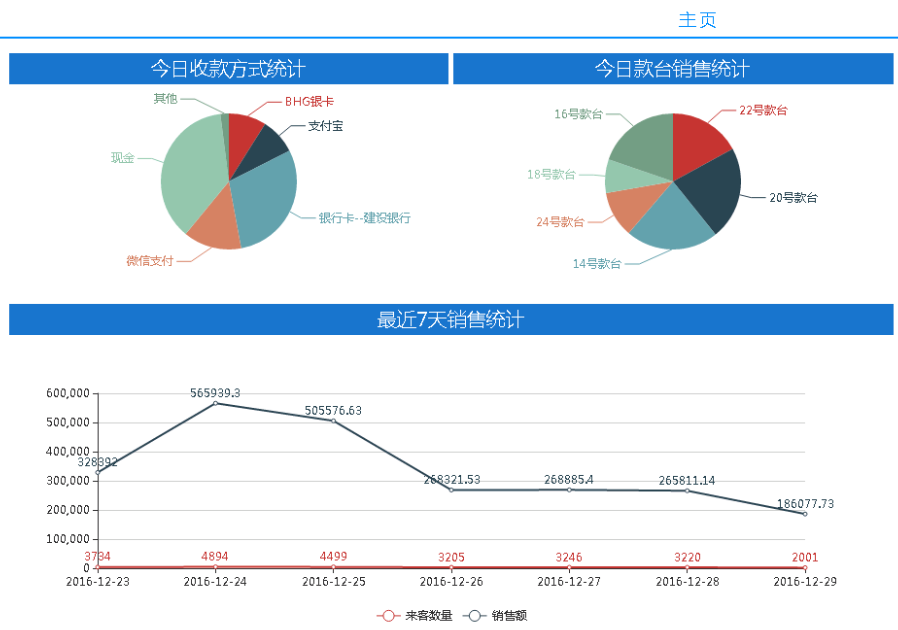Click the orange 24号款台 pie slice
The height and width of the screenshot is (630, 898).
633,203
